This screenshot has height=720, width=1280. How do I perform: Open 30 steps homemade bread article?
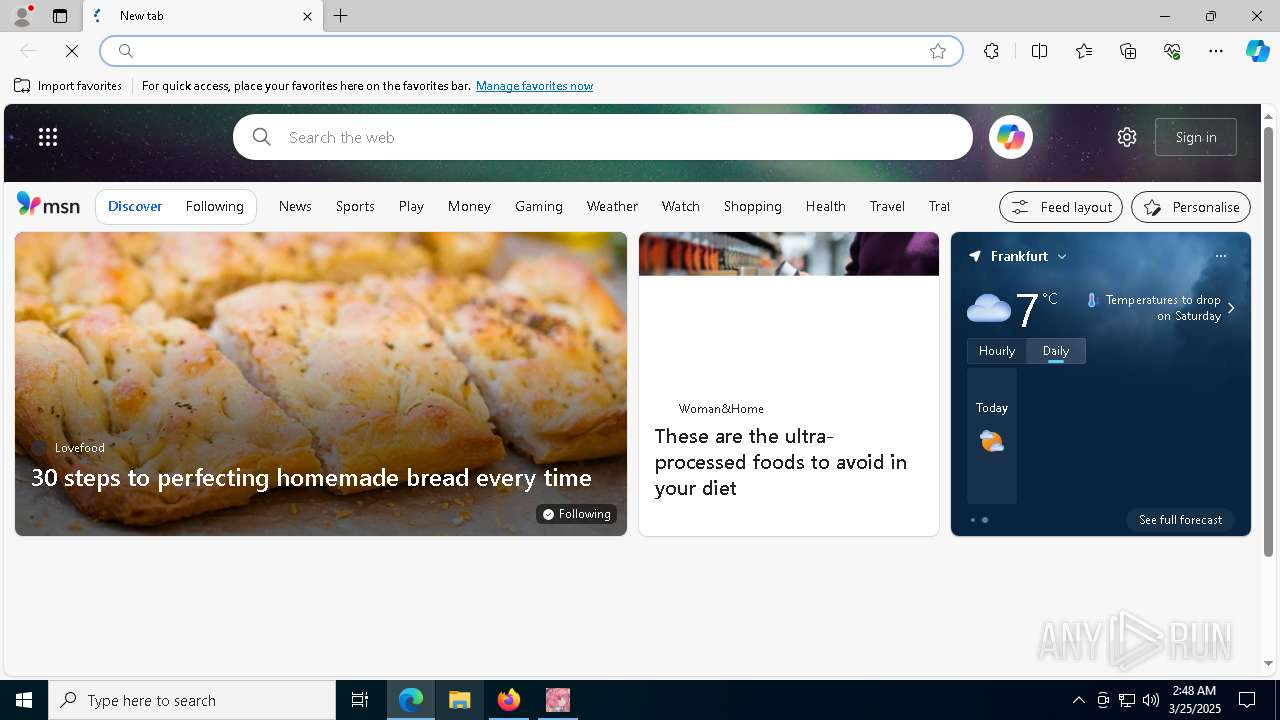(311, 477)
